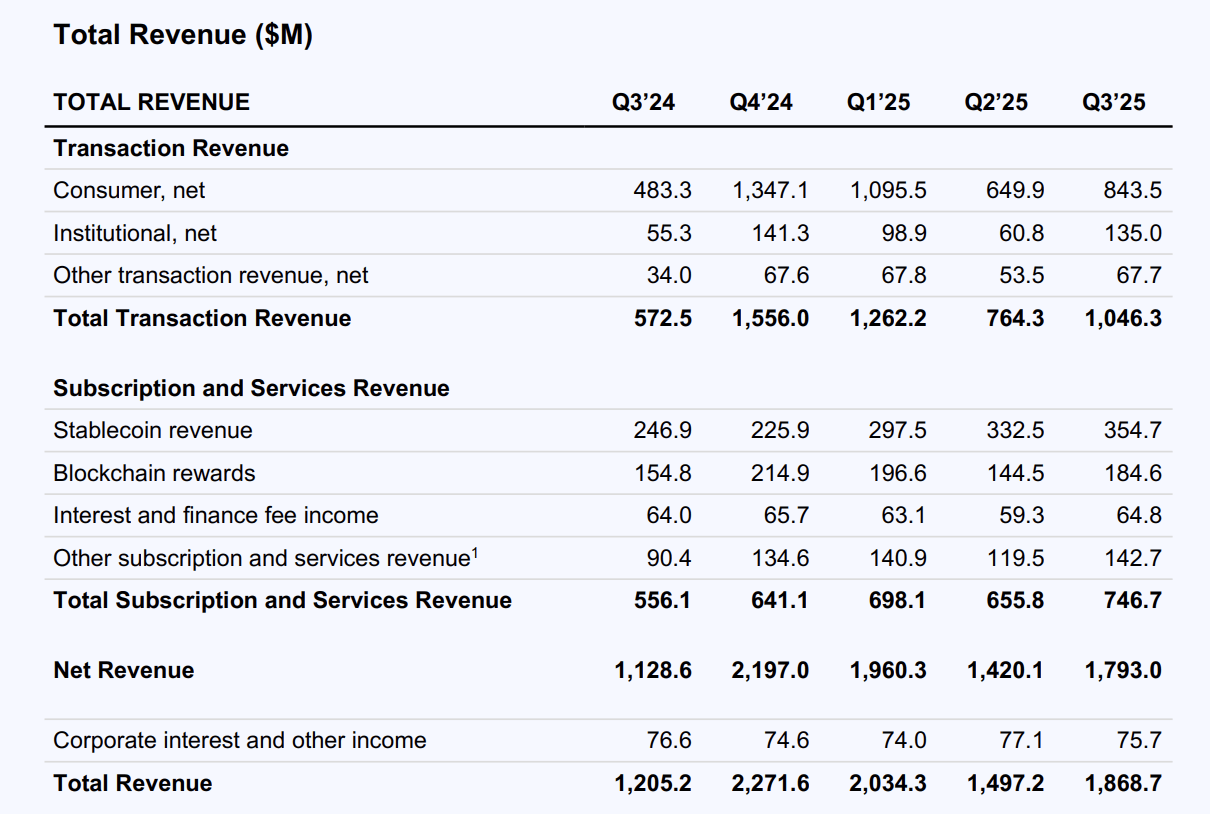The height and width of the screenshot is (814, 1210).
Task: Select the Q1'25 column header
Action: pos(878,101)
